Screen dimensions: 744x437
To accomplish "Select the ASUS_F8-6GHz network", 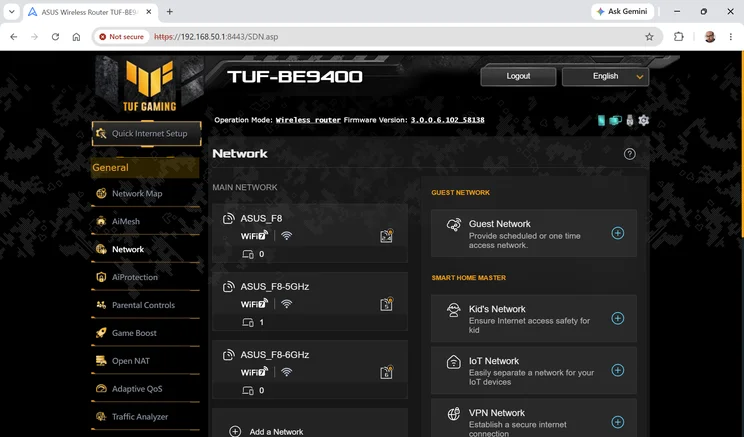I will click(x=310, y=370).
